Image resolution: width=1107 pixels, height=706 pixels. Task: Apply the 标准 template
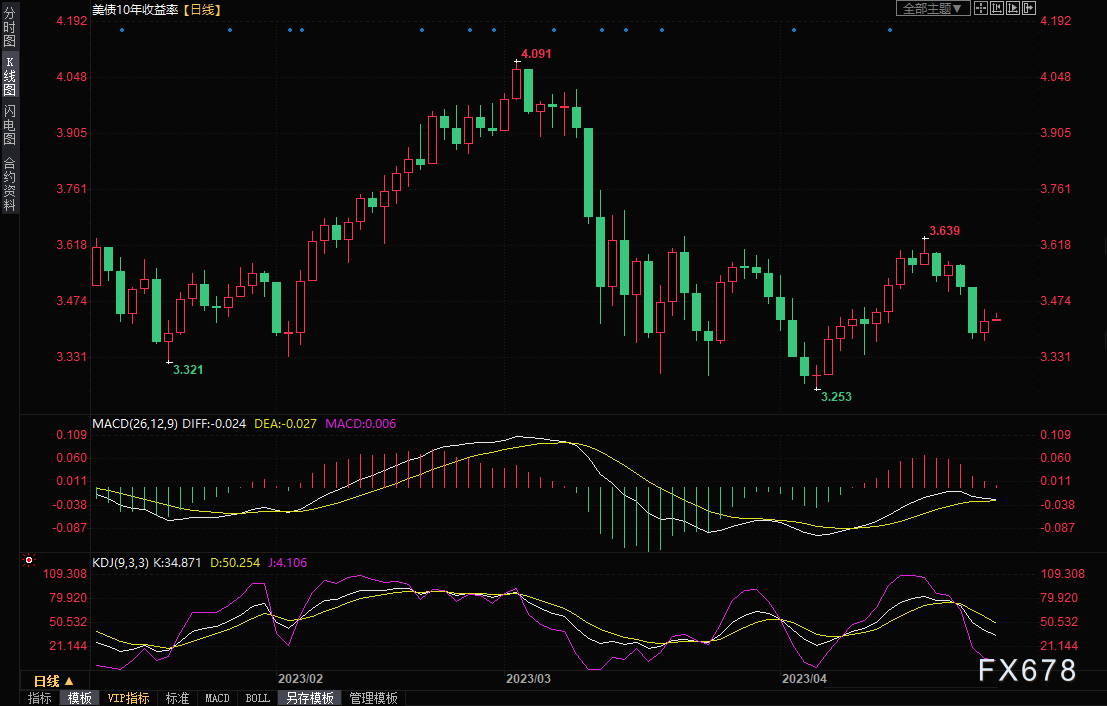coord(177,698)
